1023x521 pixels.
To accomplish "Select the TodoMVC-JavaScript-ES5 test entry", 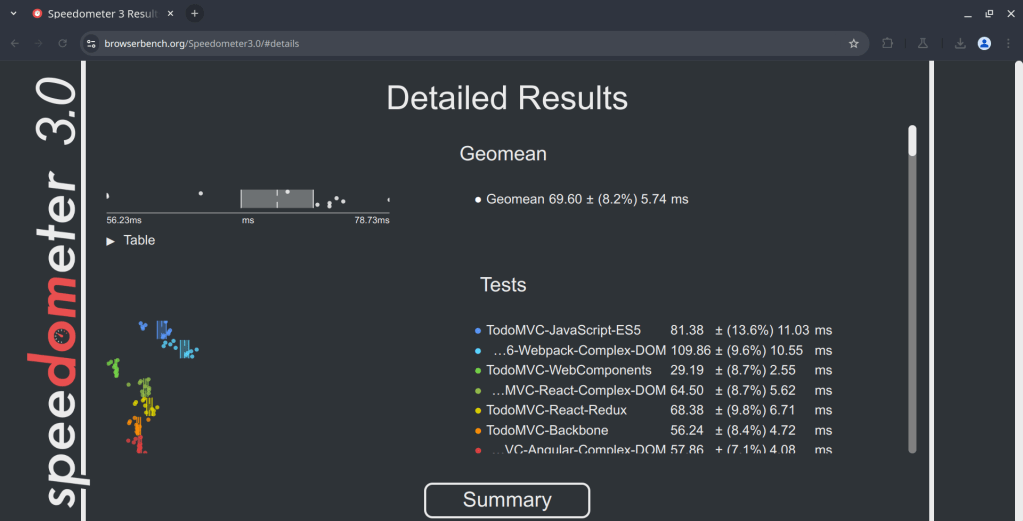I will pyautogui.click(x=563, y=330).
